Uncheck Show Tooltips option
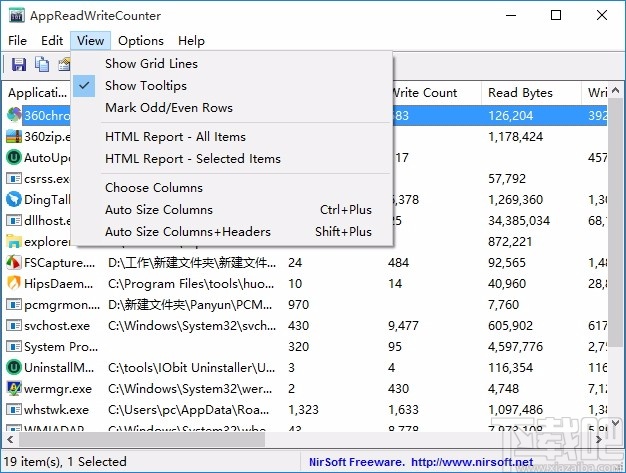This screenshot has width=626, height=473. 232,85
